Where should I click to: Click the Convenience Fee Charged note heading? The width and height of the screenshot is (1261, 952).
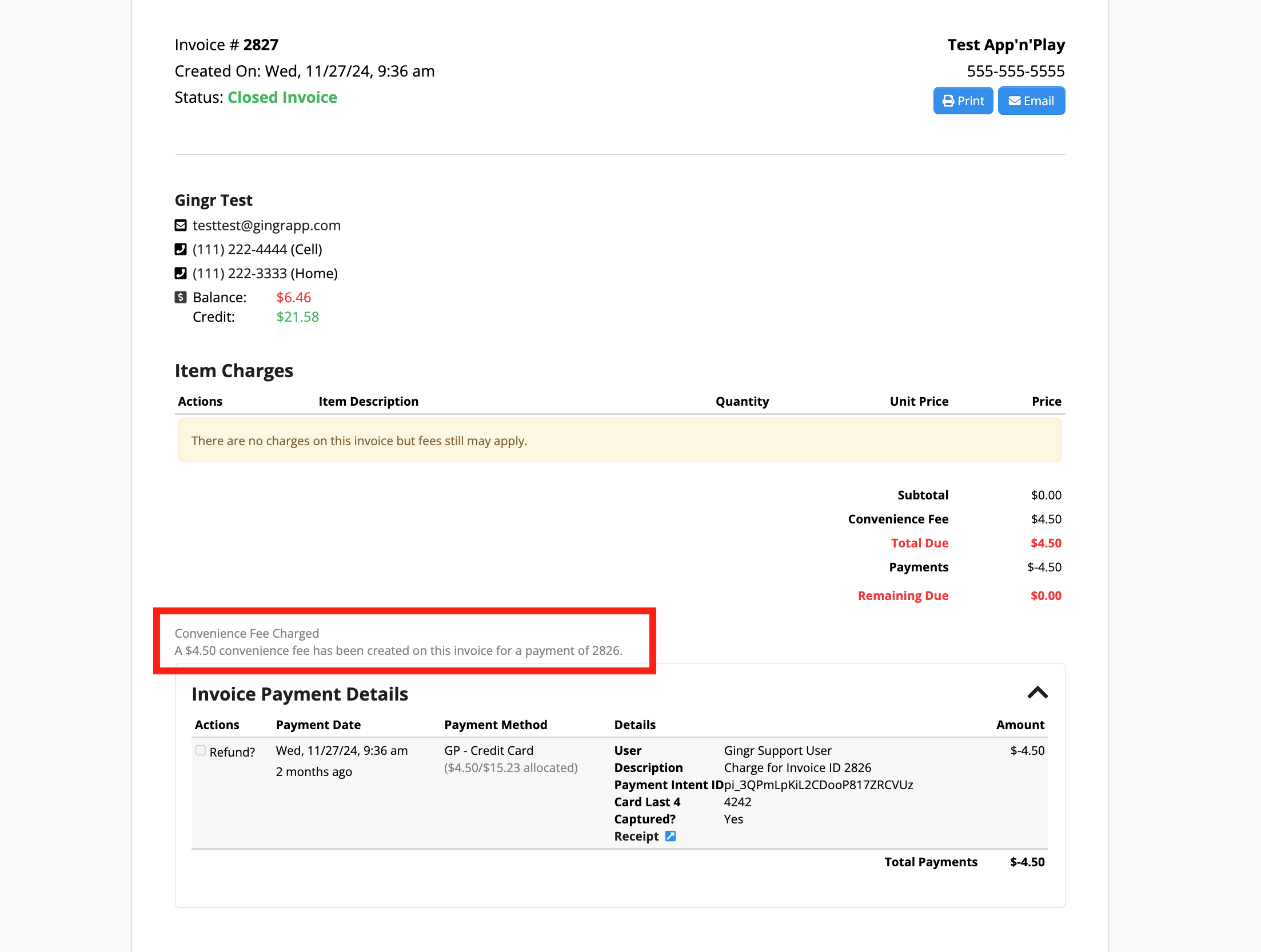point(247,633)
